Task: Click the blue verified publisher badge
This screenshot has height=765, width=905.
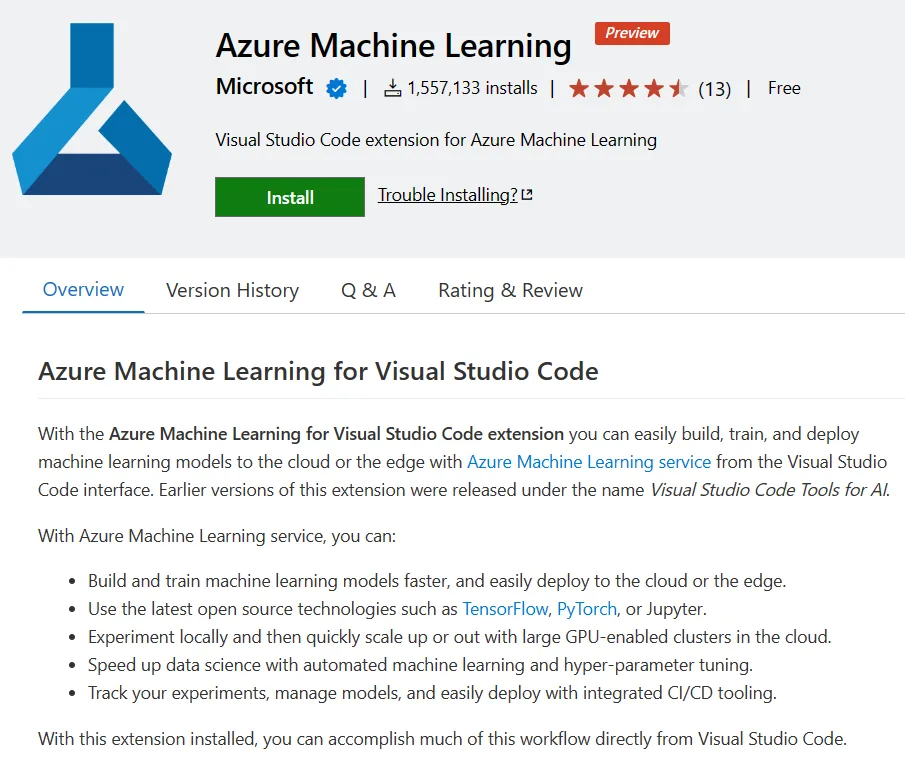Action: point(336,88)
